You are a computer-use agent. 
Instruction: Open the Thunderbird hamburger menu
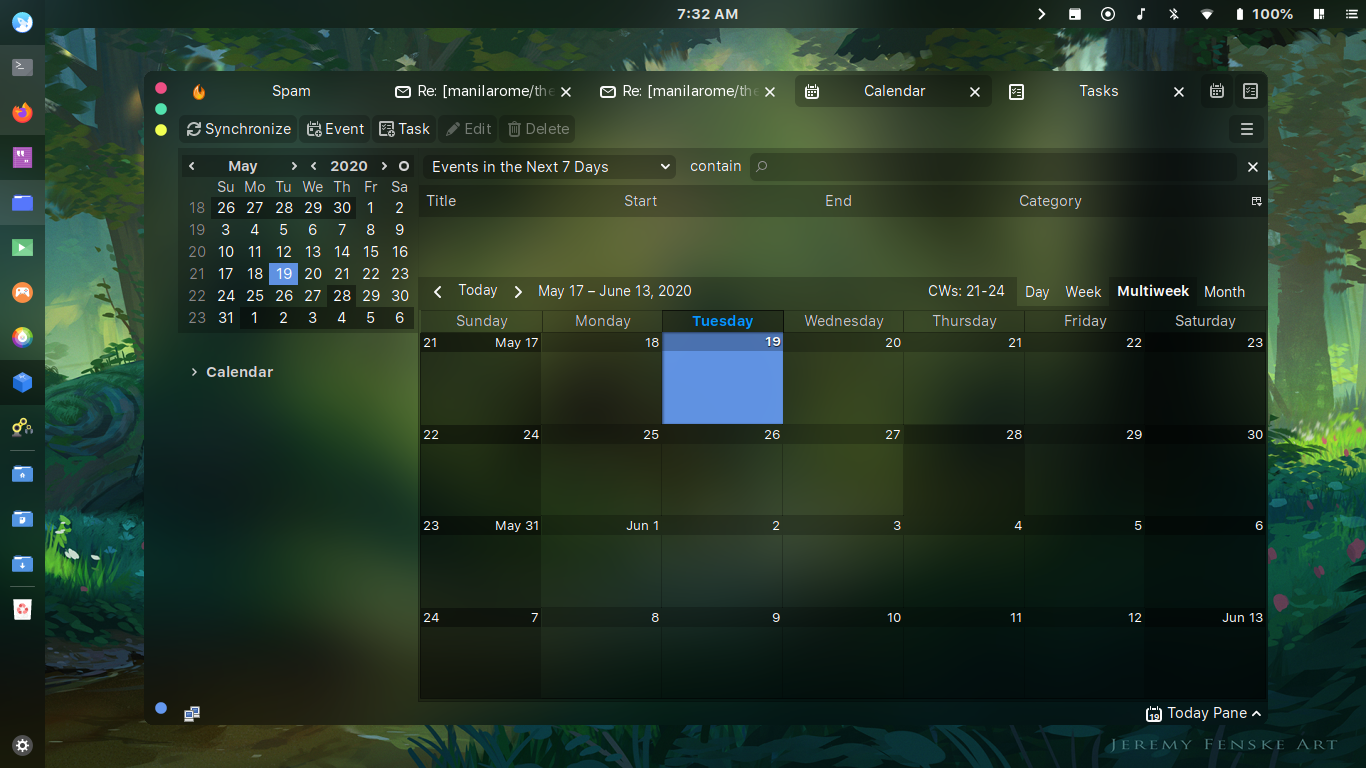[1247, 129]
